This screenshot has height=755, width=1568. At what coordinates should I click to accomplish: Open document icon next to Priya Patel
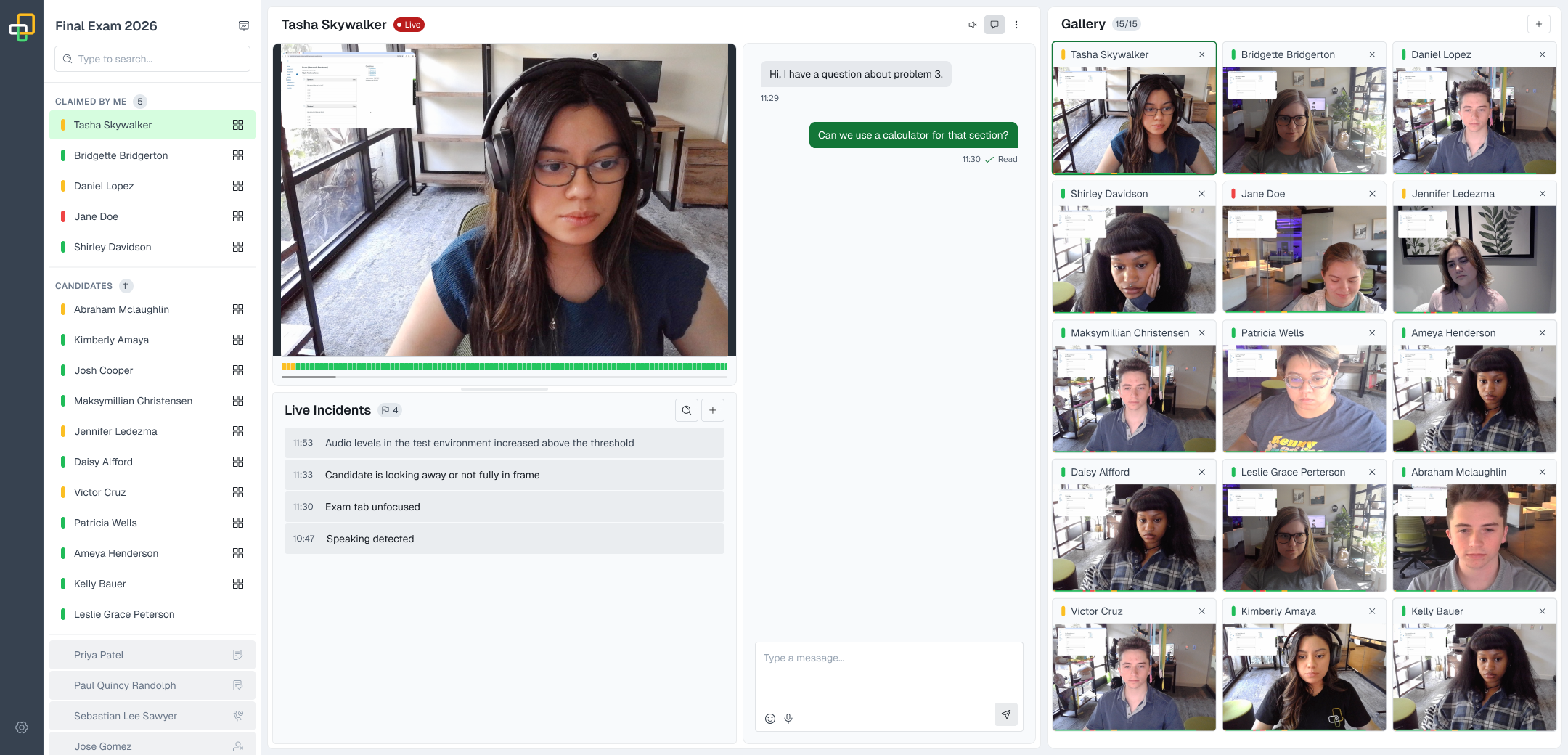pyautogui.click(x=237, y=655)
